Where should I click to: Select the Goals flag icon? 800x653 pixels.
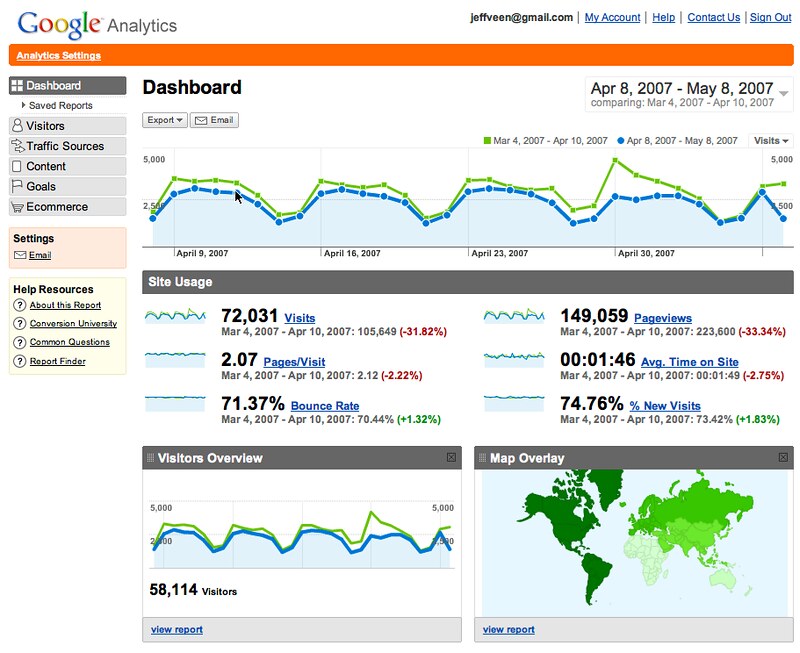coord(18,186)
